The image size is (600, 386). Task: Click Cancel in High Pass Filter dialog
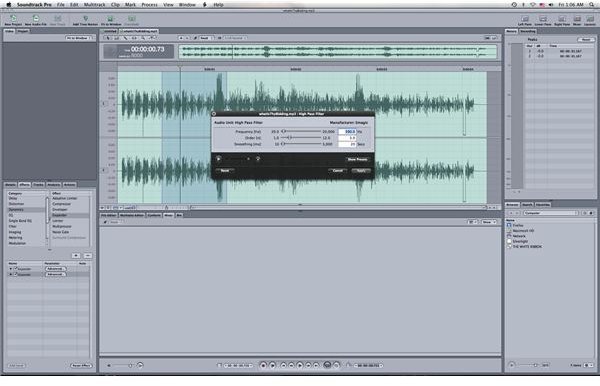click(x=338, y=171)
